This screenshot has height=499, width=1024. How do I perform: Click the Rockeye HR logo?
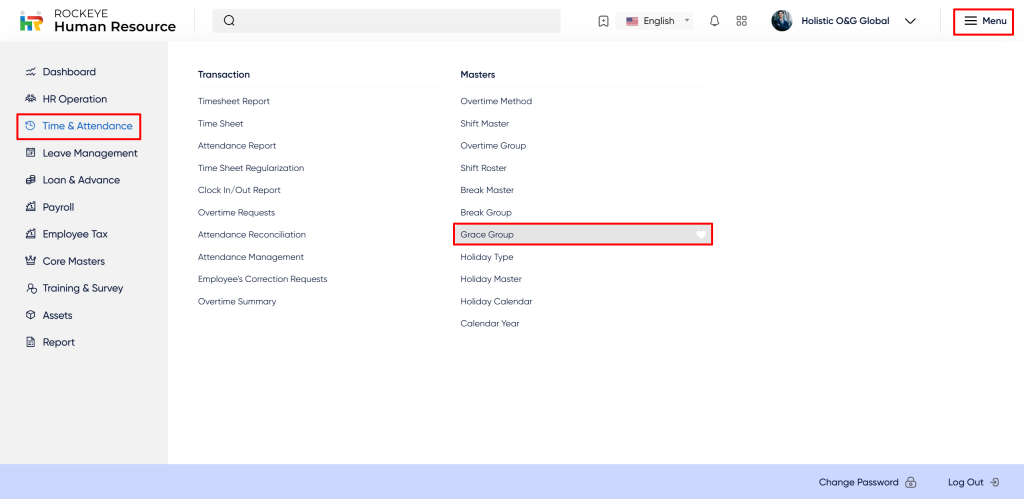tap(32, 21)
